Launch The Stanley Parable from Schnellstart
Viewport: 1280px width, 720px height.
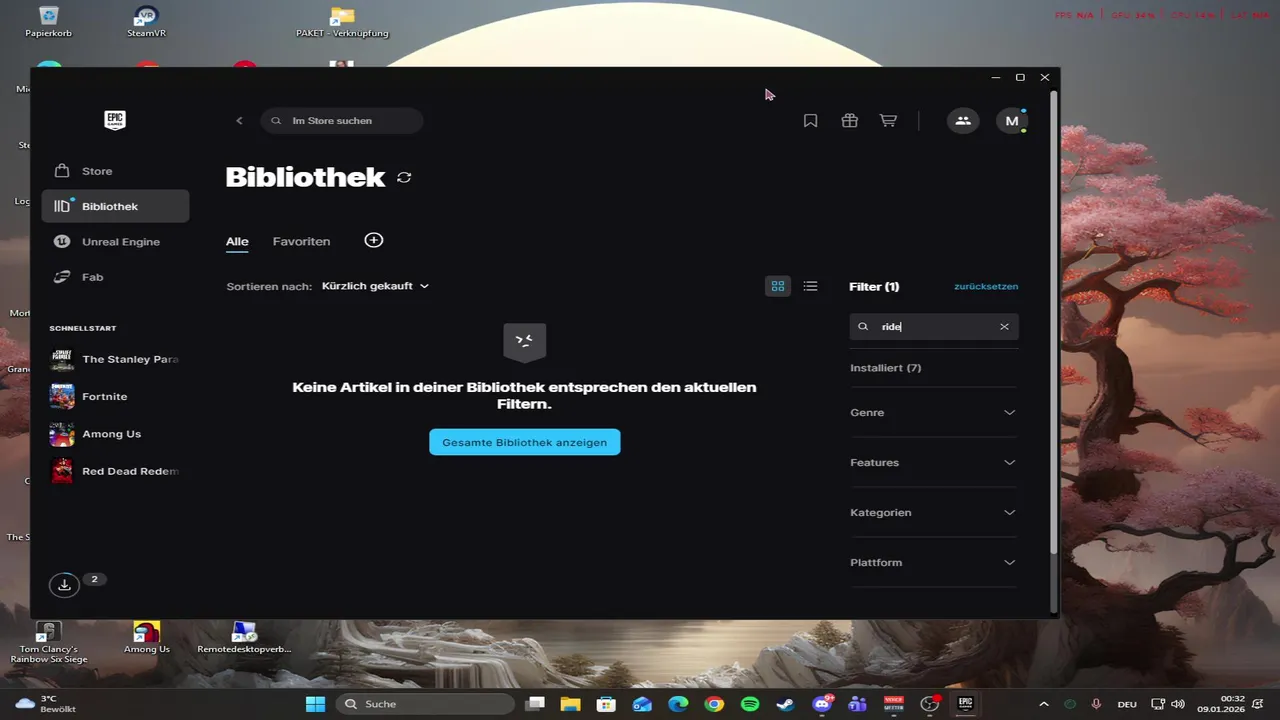(115, 359)
